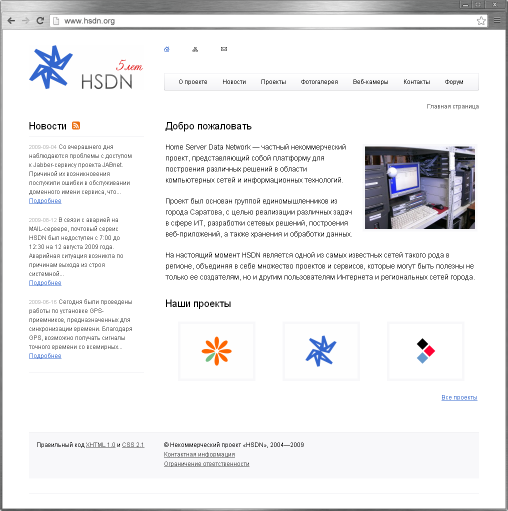Viewport: 508px width, 511px height.
Task: Open the 'Форум' menu item
Action: [454, 82]
